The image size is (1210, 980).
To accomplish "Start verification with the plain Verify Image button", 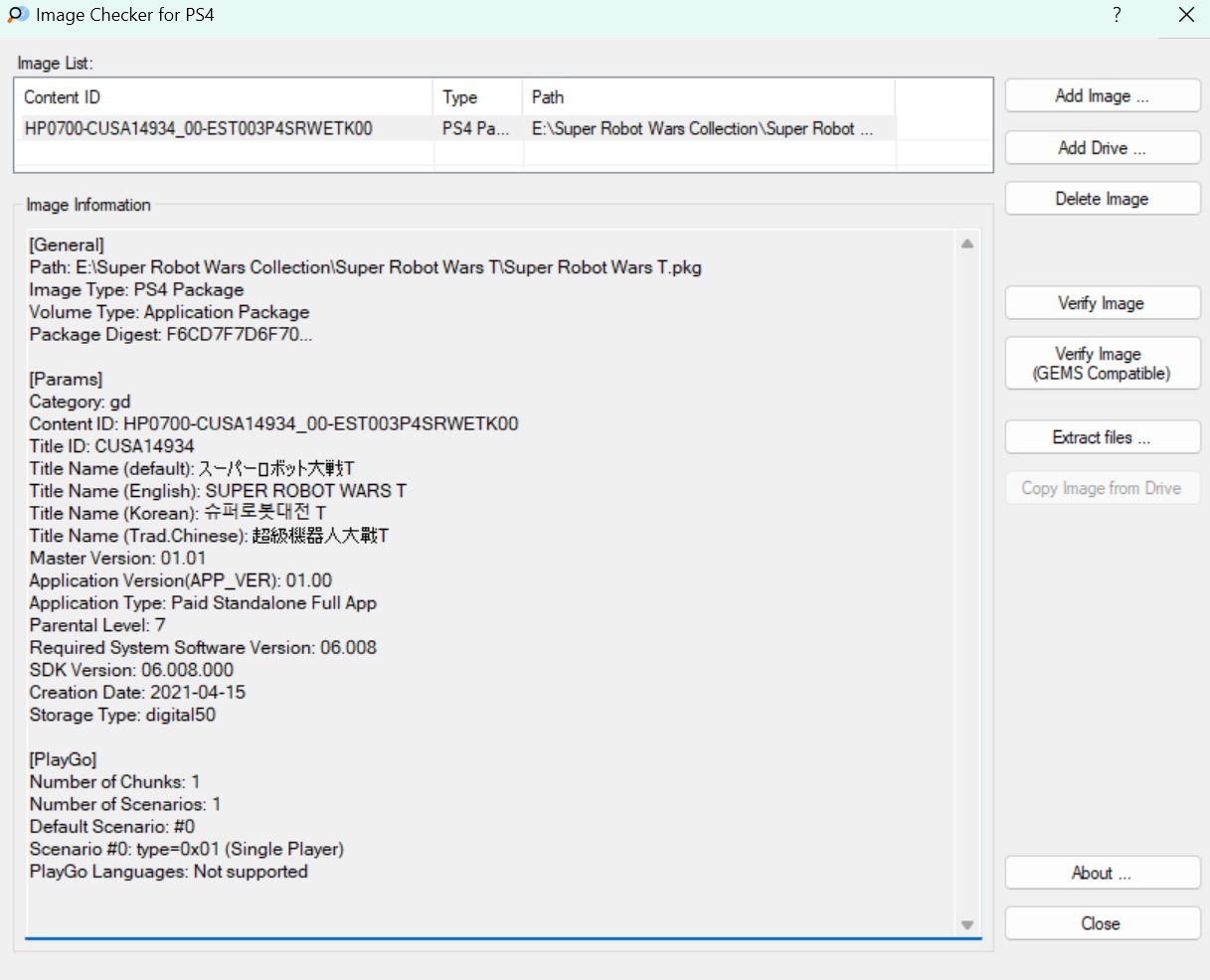I will [1102, 303].
